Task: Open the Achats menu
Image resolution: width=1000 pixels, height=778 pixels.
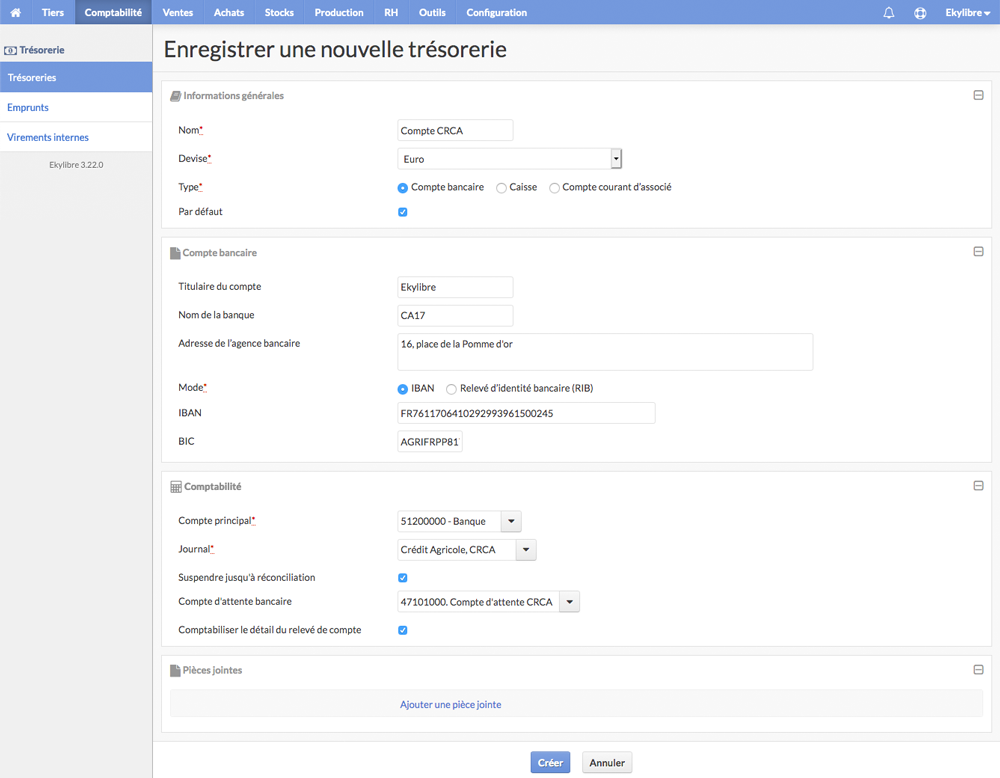Action: click(229, 12)
